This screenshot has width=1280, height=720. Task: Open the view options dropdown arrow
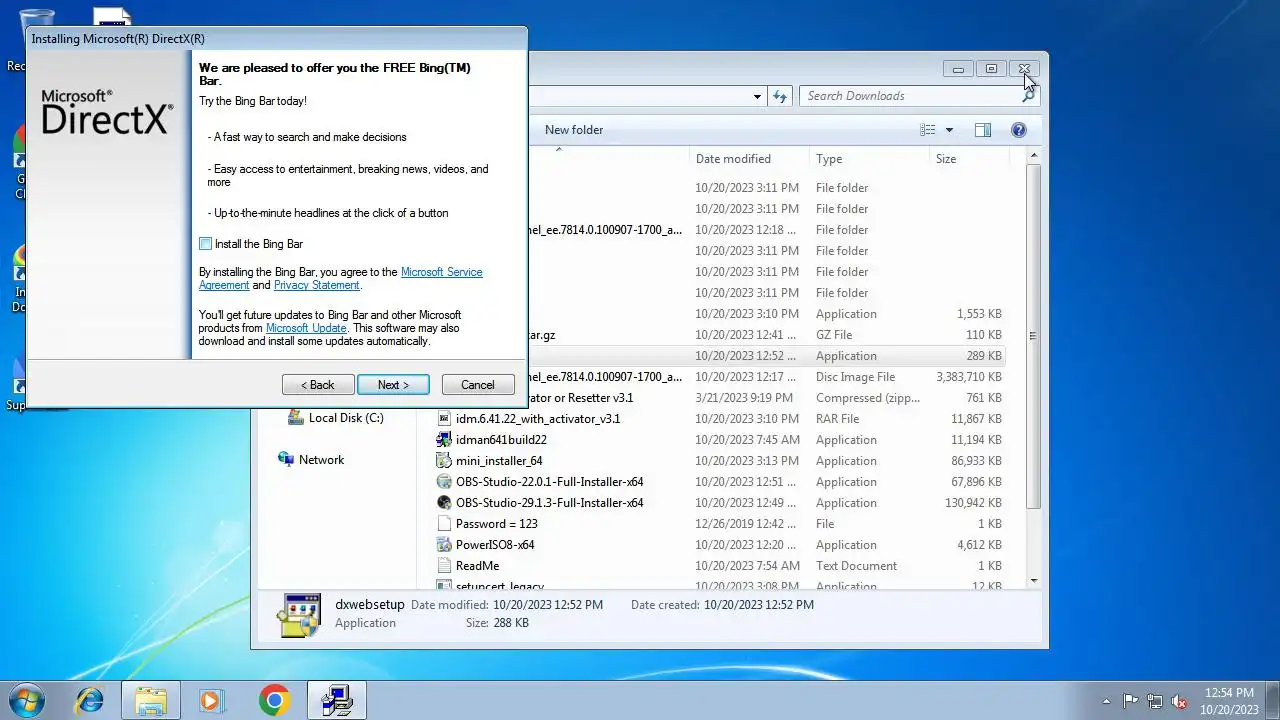click(949, 130)
